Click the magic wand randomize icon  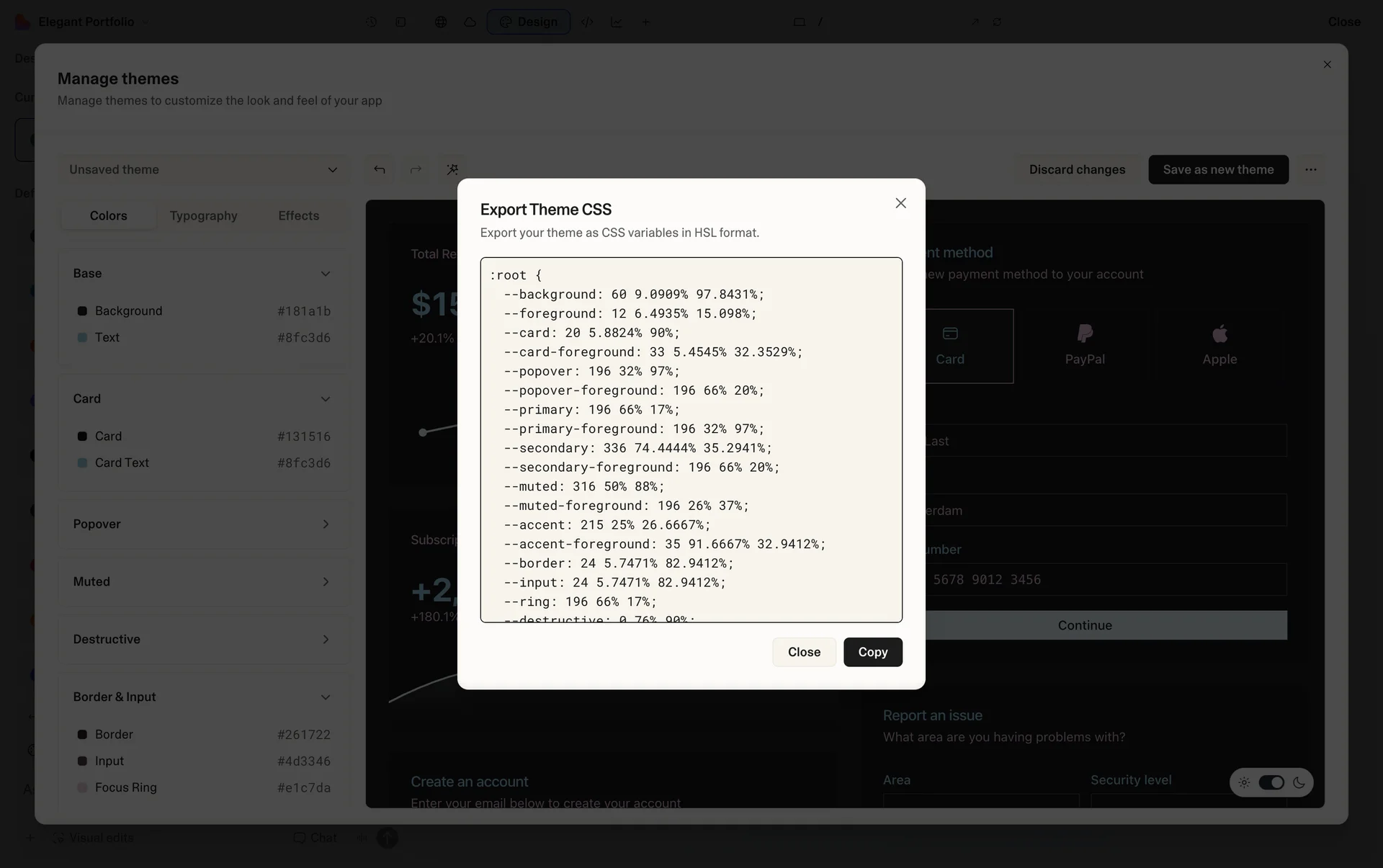(x=452, y=169)
